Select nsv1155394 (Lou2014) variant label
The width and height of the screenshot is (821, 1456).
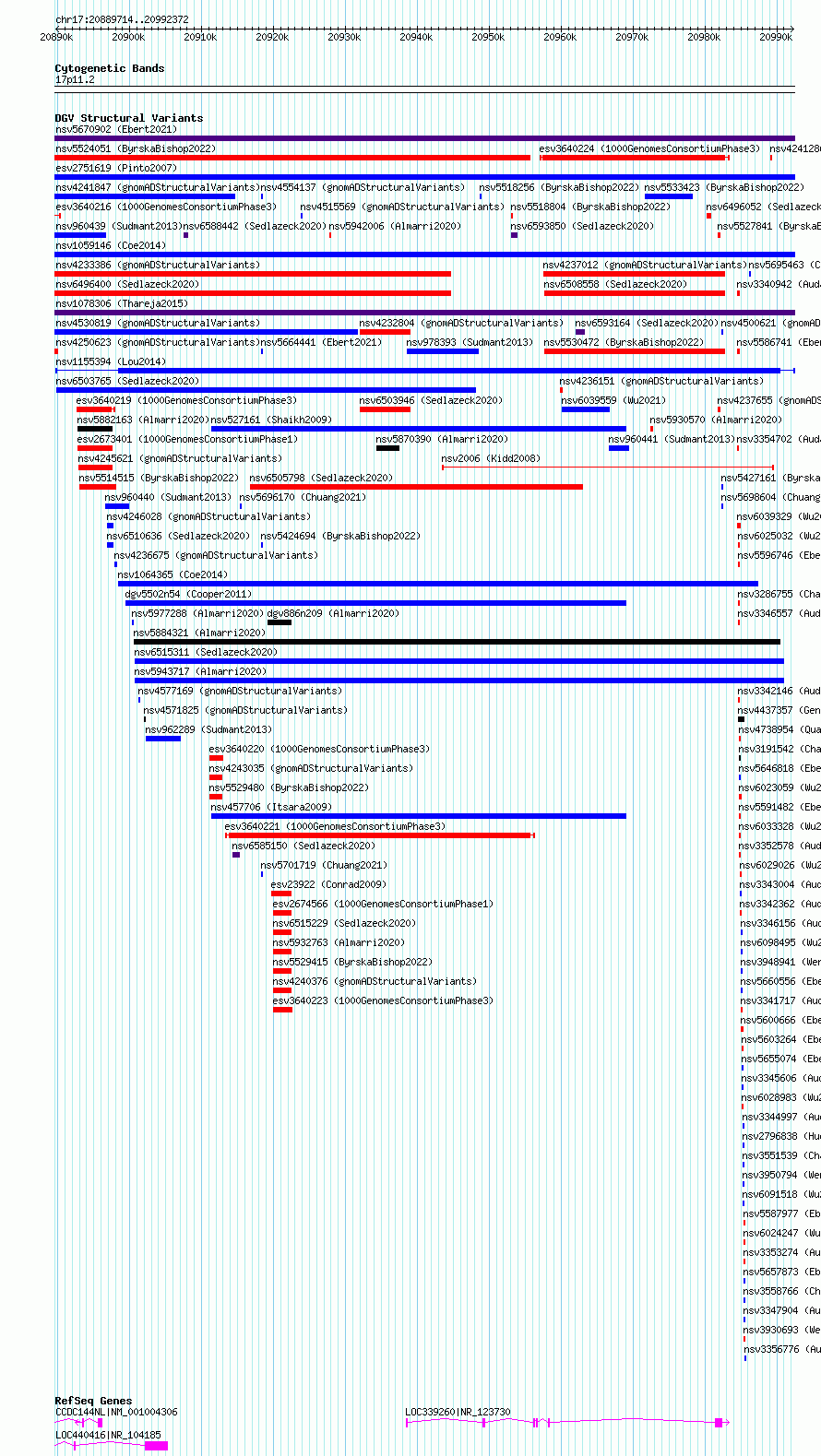(x=110, y=361)
